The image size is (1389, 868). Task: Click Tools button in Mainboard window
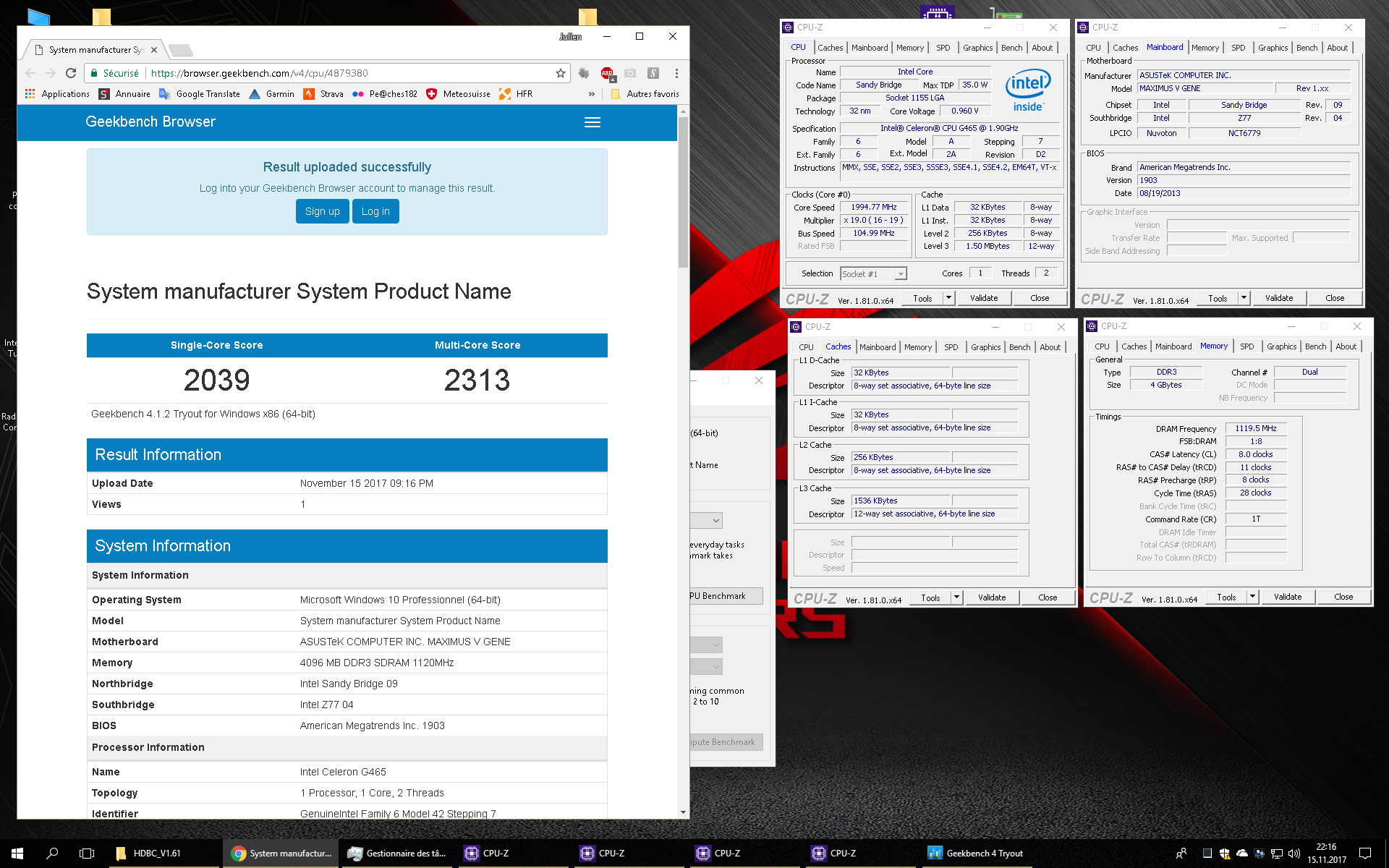click(x=1218, y=298)
